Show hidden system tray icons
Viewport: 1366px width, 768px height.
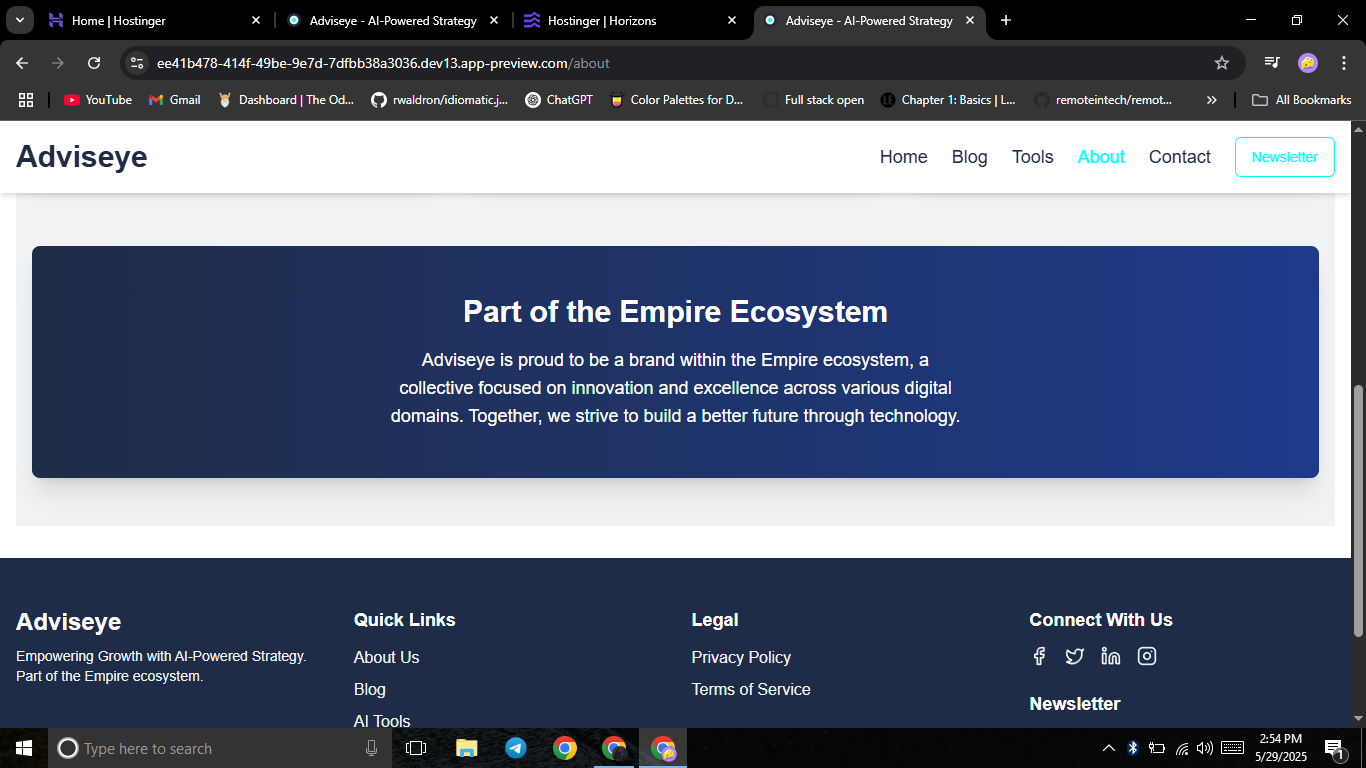click(x=1108, y=748)
